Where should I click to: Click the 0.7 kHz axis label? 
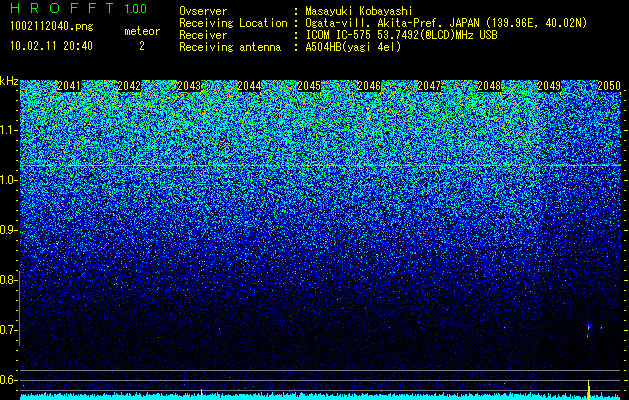8,330
